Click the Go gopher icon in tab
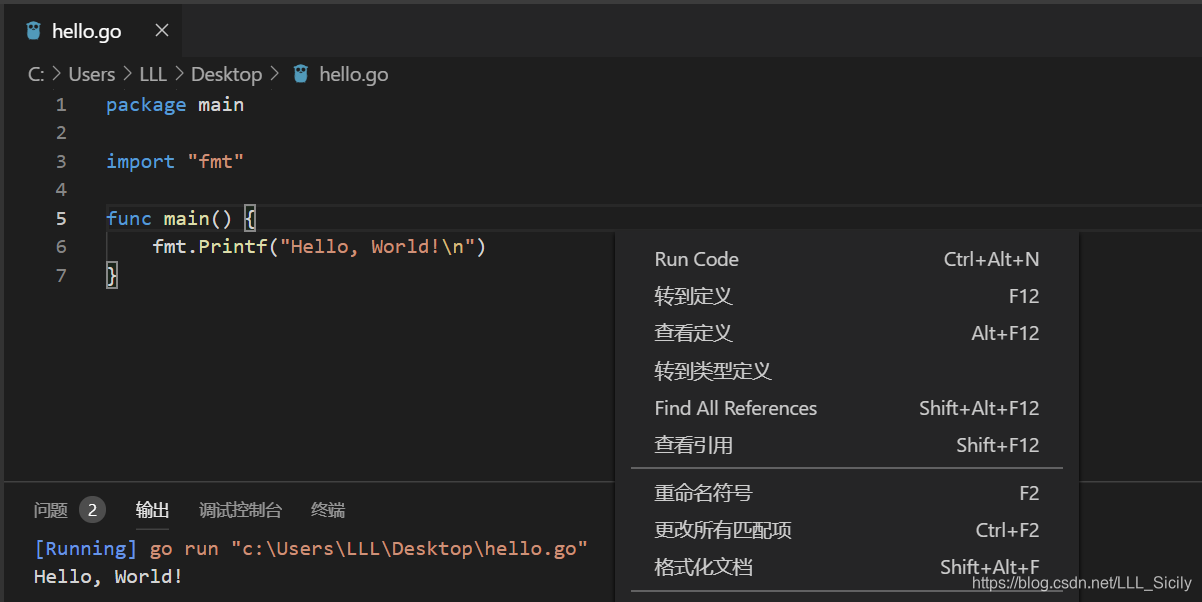1202x602 pixels. (x=34, y=31)
